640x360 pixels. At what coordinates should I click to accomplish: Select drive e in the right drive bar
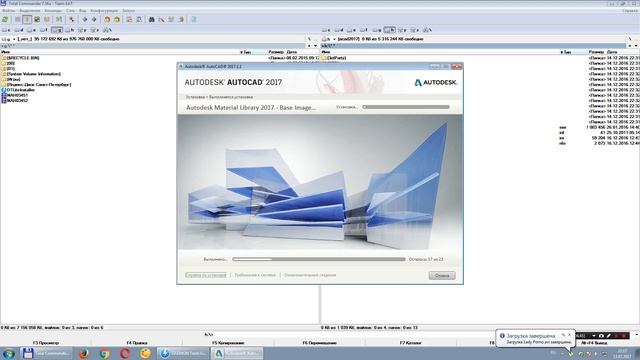pyautogui.click(x=351, y=30)
